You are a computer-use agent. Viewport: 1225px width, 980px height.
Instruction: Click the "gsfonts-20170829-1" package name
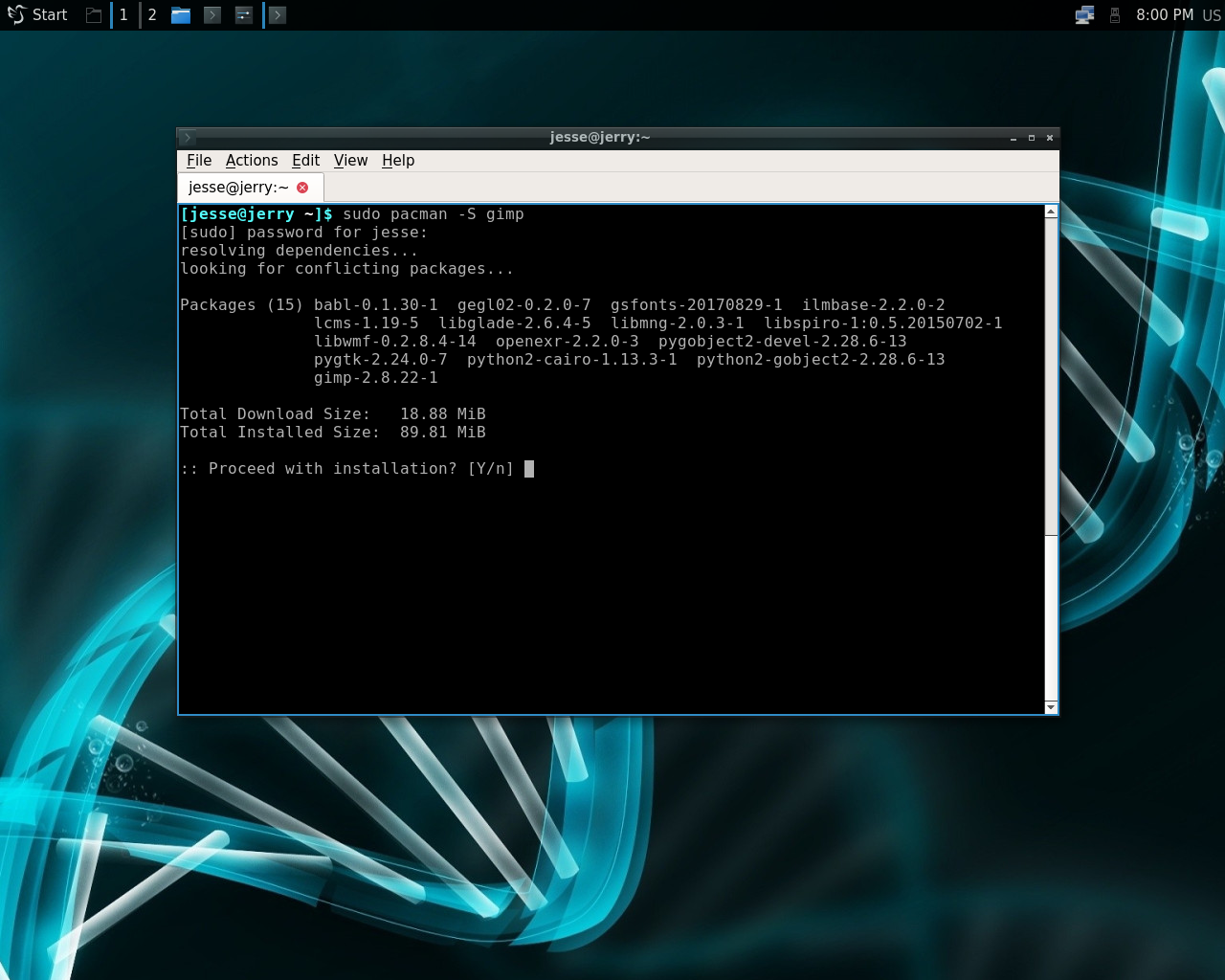[x=697, y=305]
